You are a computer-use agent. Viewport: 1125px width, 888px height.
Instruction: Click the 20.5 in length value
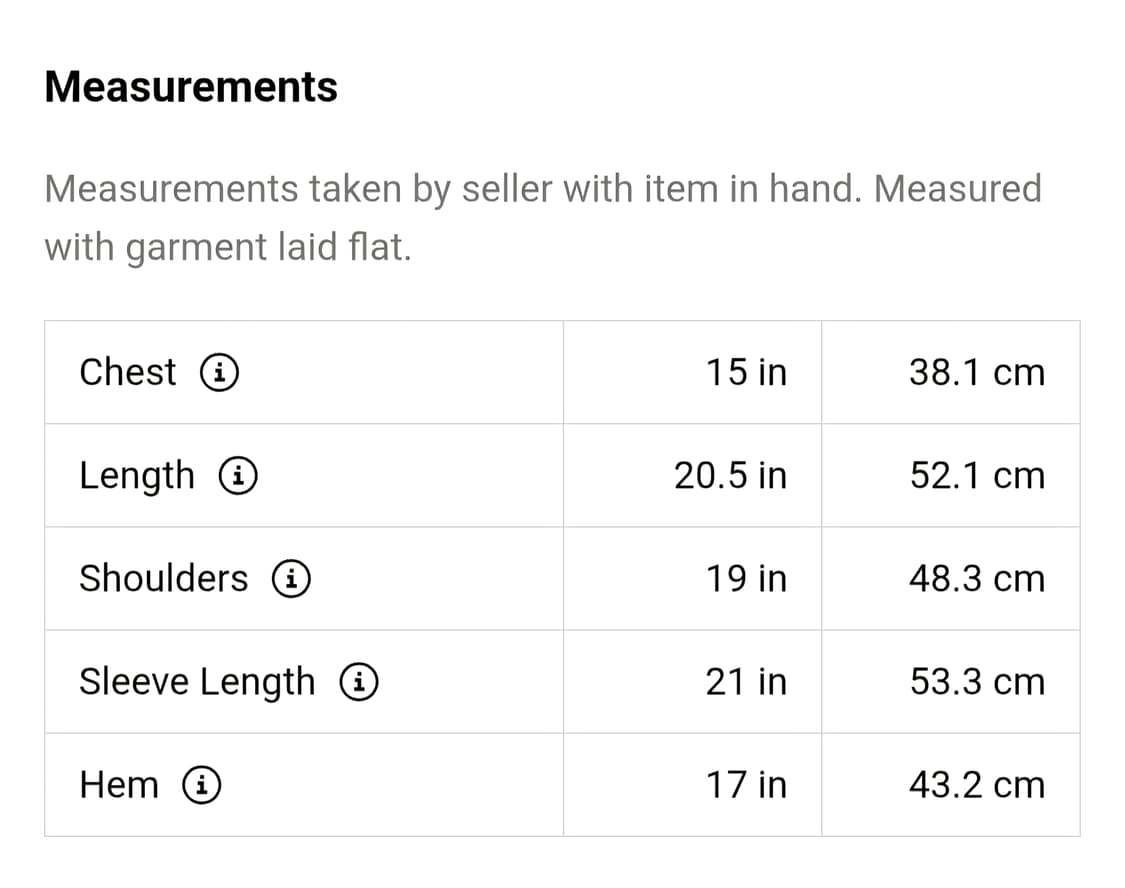click(x=730, y=475)
